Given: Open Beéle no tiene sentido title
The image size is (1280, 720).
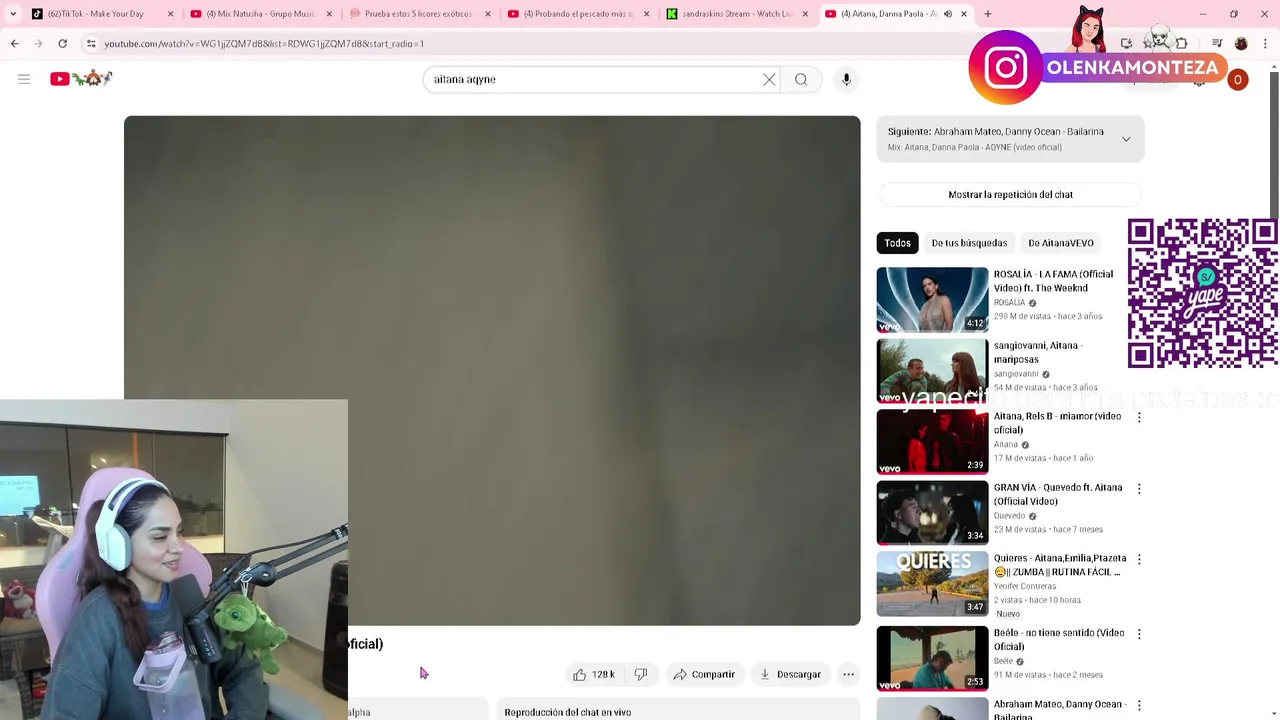Looking at the screenshot, I should [x=1059, y=639].
